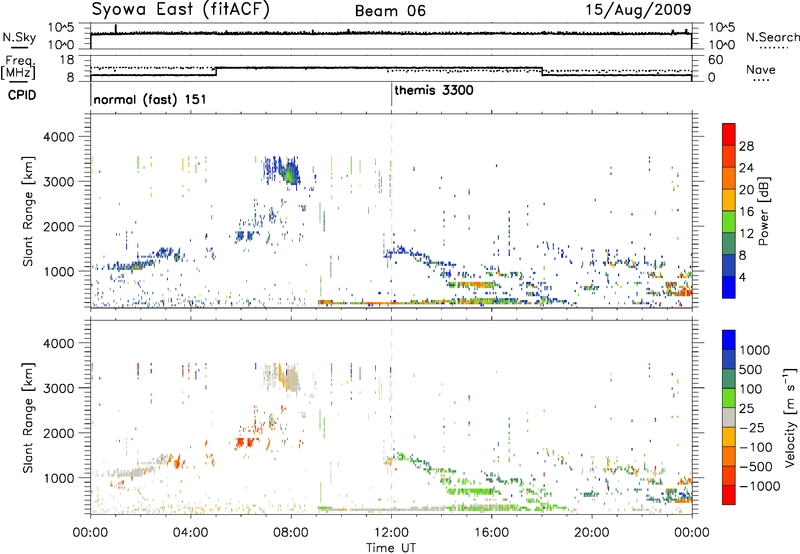Image resolution: width=800 pixels, height=554 pixels.
Task: Click the '00:00' label starting the time axis
Action: (90, 533)
